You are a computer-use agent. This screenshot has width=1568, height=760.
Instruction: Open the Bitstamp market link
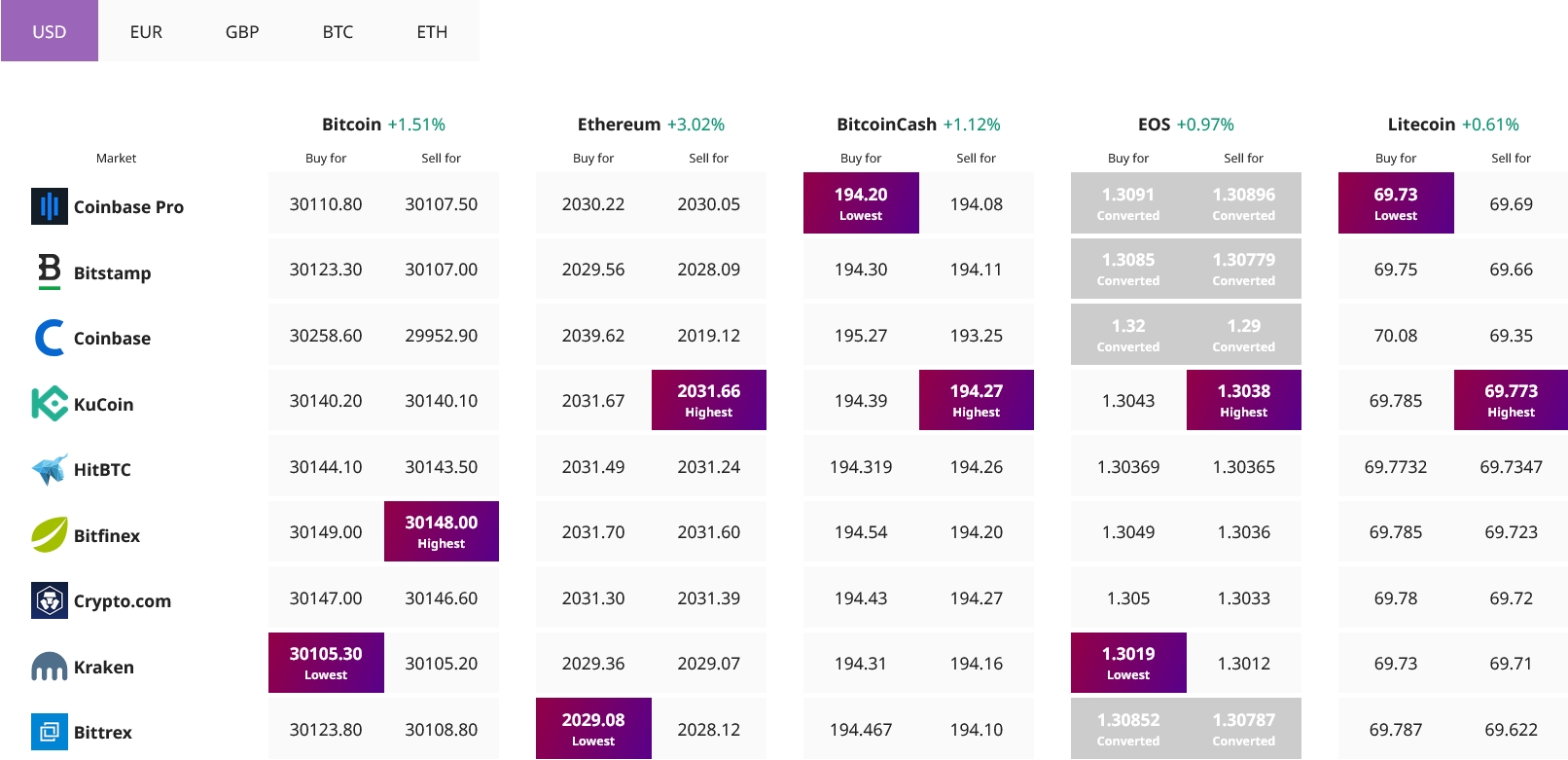[112, 272]
